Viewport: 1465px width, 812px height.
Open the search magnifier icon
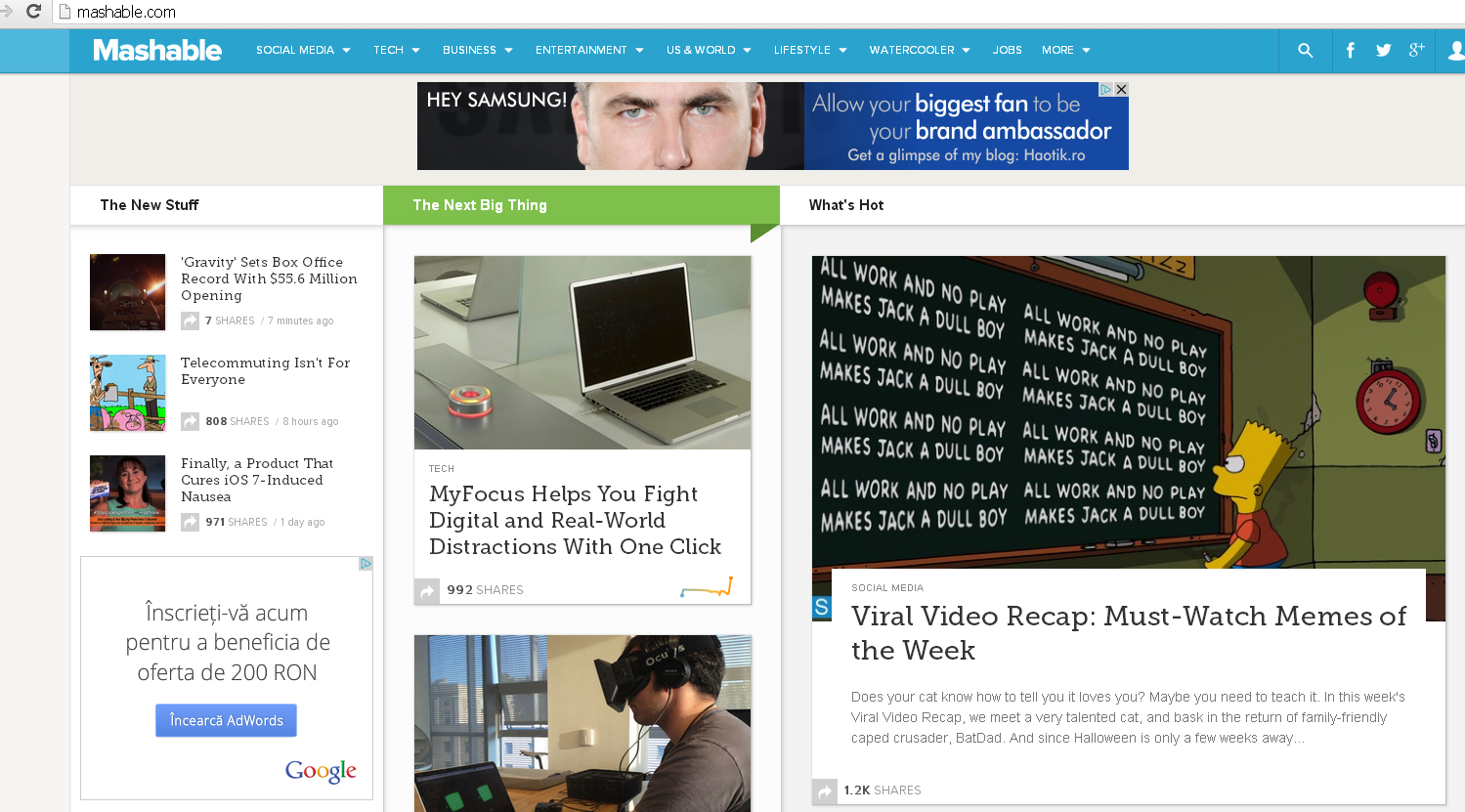coord(1305,50)
